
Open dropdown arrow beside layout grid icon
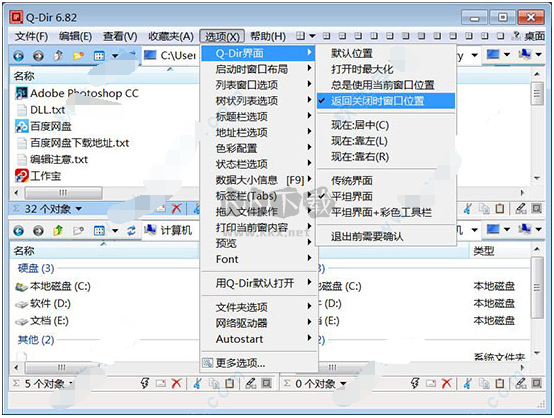pos(312,36)
